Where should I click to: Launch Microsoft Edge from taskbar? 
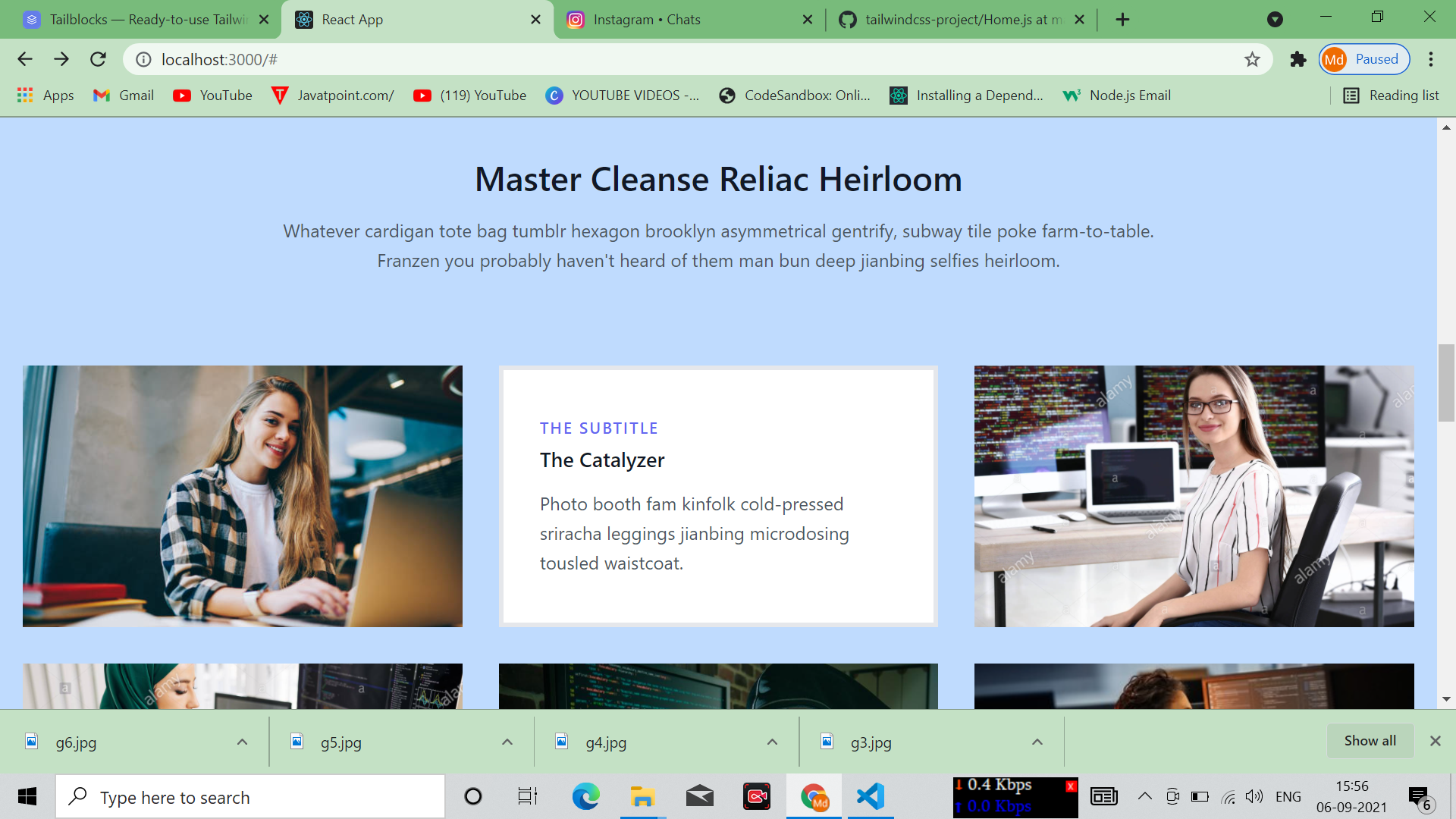(x=585, y=796)
